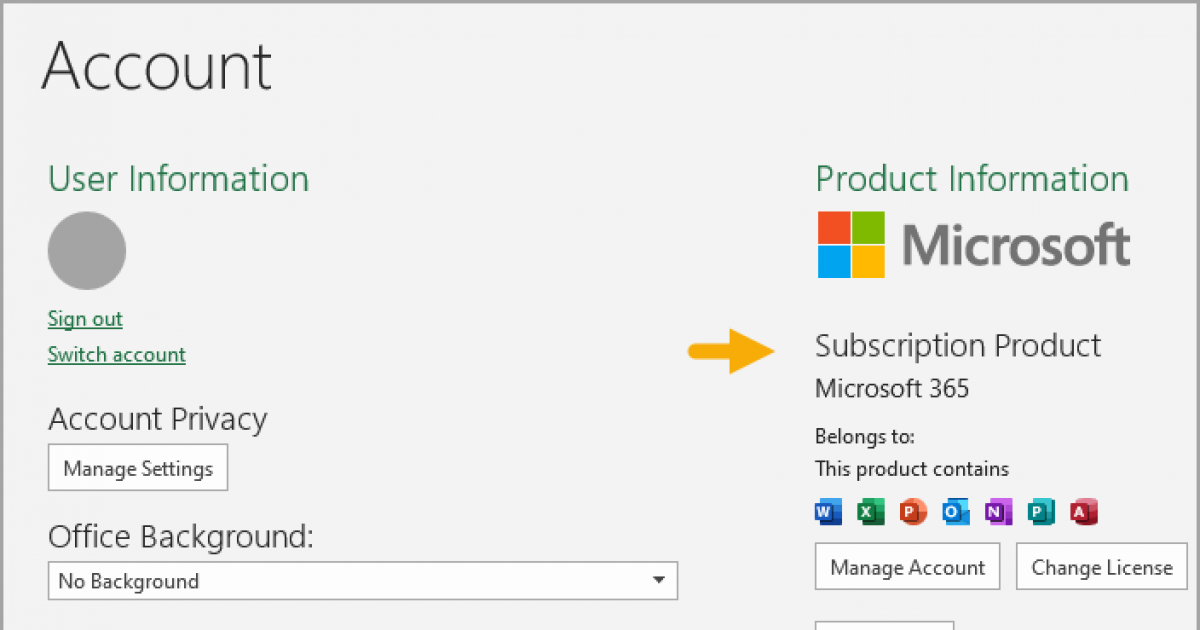Expand the Office Background dropdown arrow
This screenshot has height=630, width=1200.
[658, 581]
